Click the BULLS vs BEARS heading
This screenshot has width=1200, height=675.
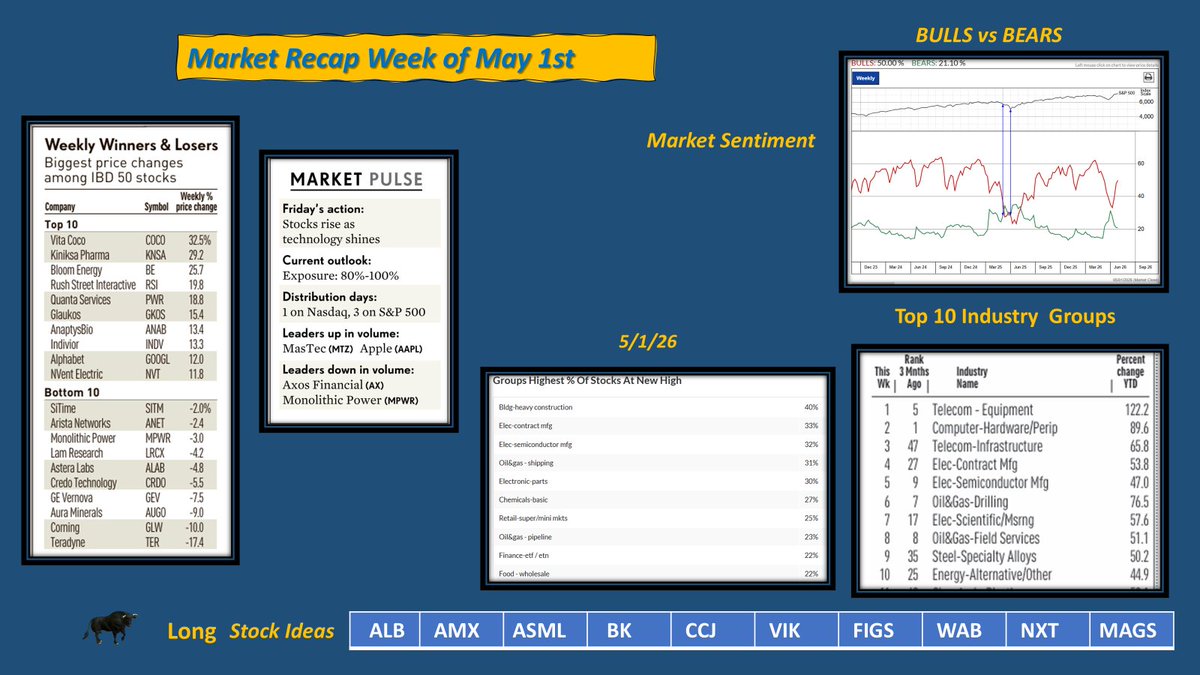(x=988, y=35)
